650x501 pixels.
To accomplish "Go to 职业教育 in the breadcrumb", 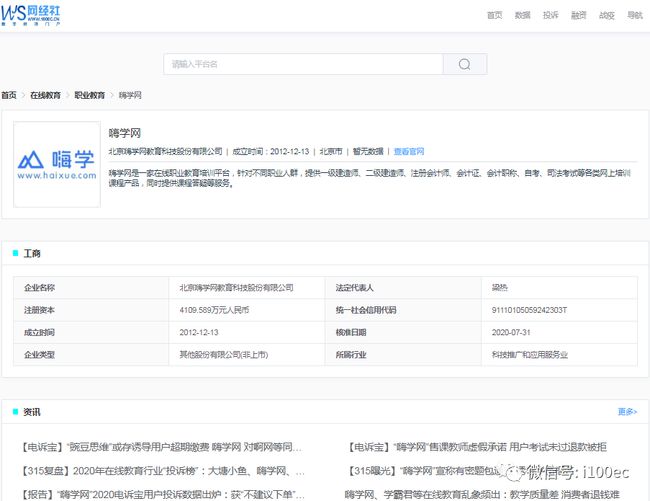I will coord(90,95).
